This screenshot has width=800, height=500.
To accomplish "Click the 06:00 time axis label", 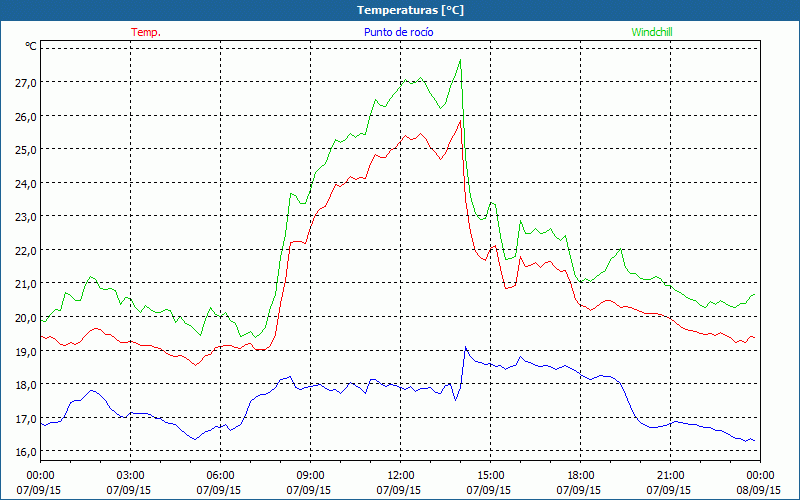I will (x=220, y=476).
